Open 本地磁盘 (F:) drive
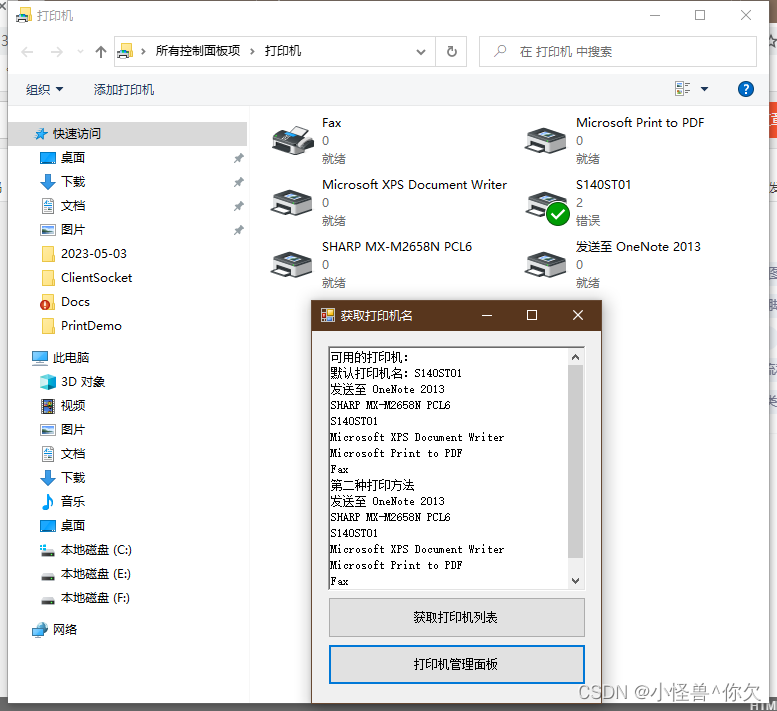 85,598
